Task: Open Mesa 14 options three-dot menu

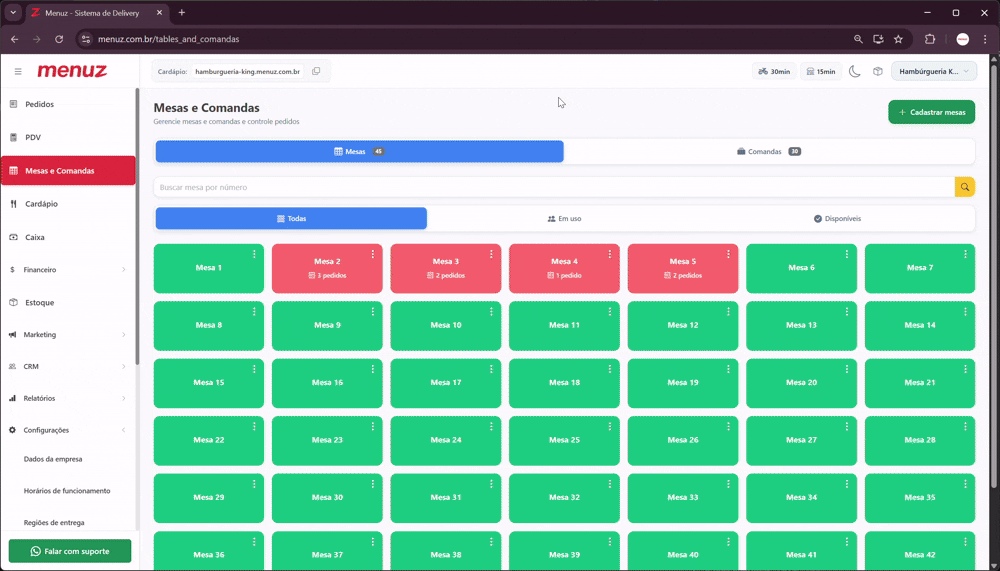Action: click(x=966, y=311)
